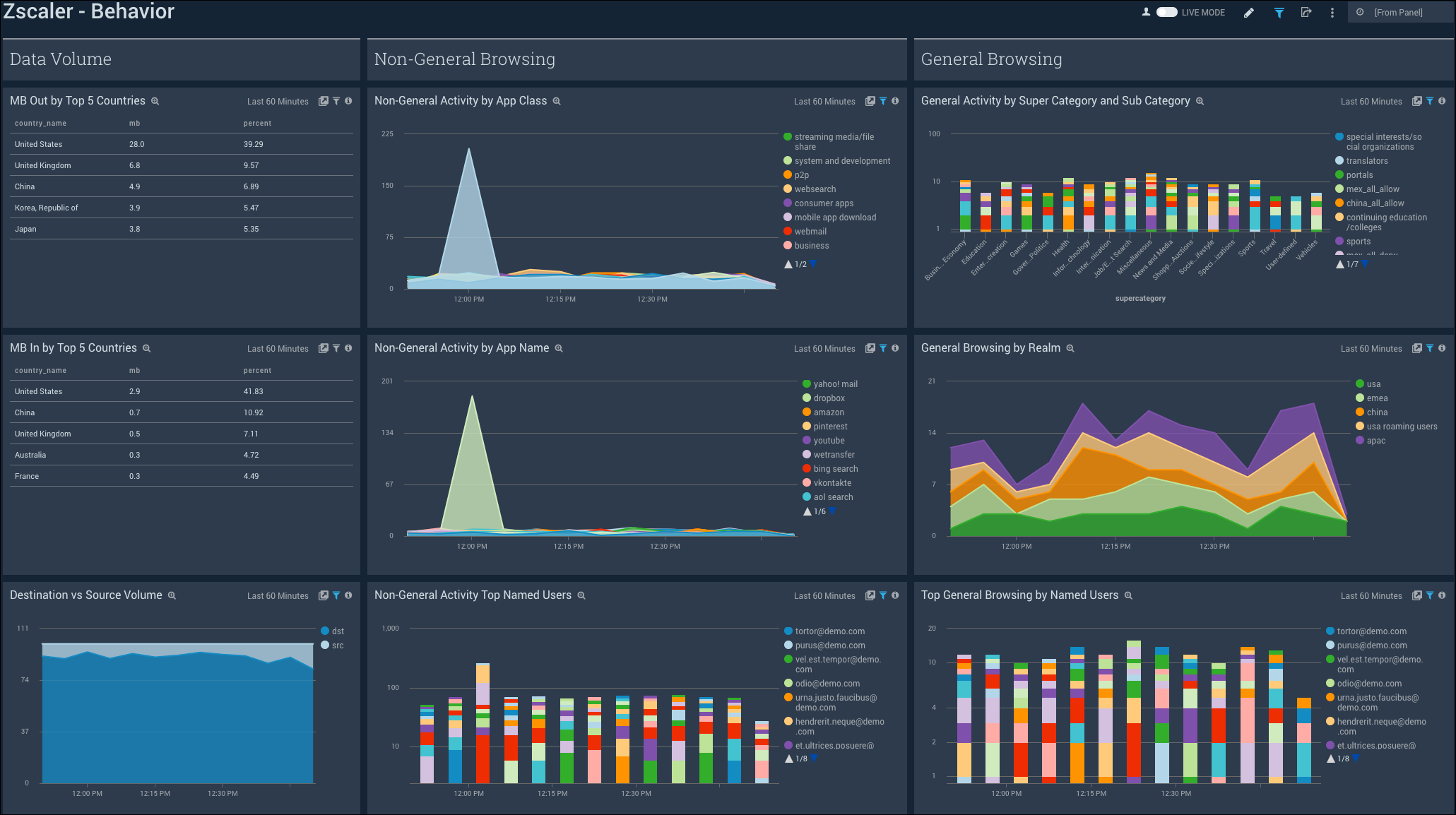Open the info icon on MB Out by Top 5 Countries
The image size is (1456, 815).
point(348,101)
